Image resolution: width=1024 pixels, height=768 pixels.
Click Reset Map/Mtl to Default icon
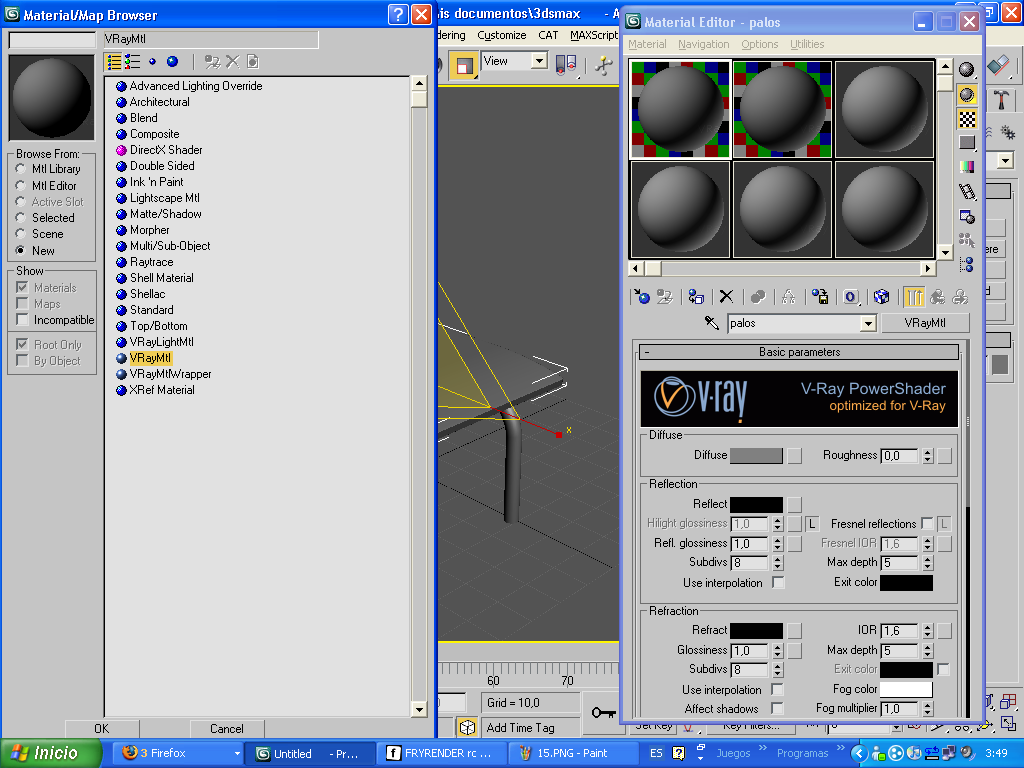(x=726, y=297)
